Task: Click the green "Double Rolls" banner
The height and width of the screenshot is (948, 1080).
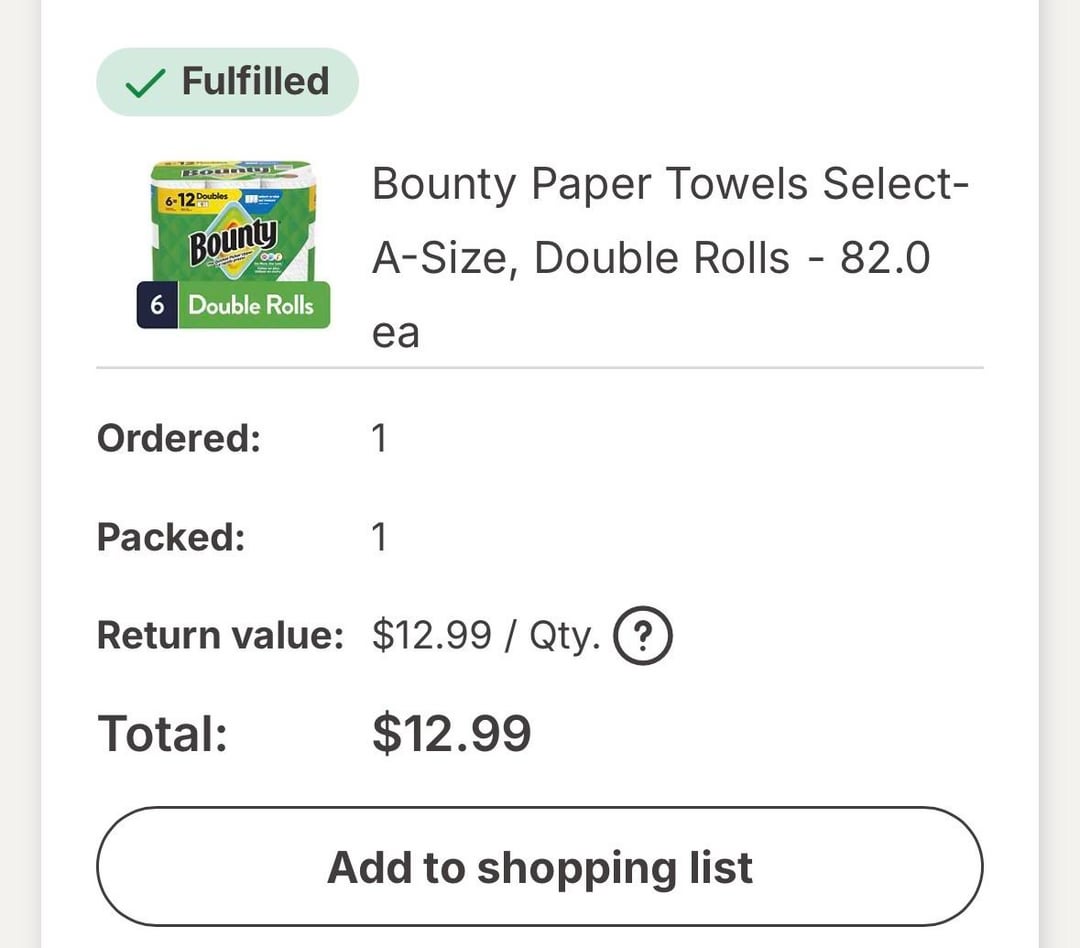Action: (251, 305)
